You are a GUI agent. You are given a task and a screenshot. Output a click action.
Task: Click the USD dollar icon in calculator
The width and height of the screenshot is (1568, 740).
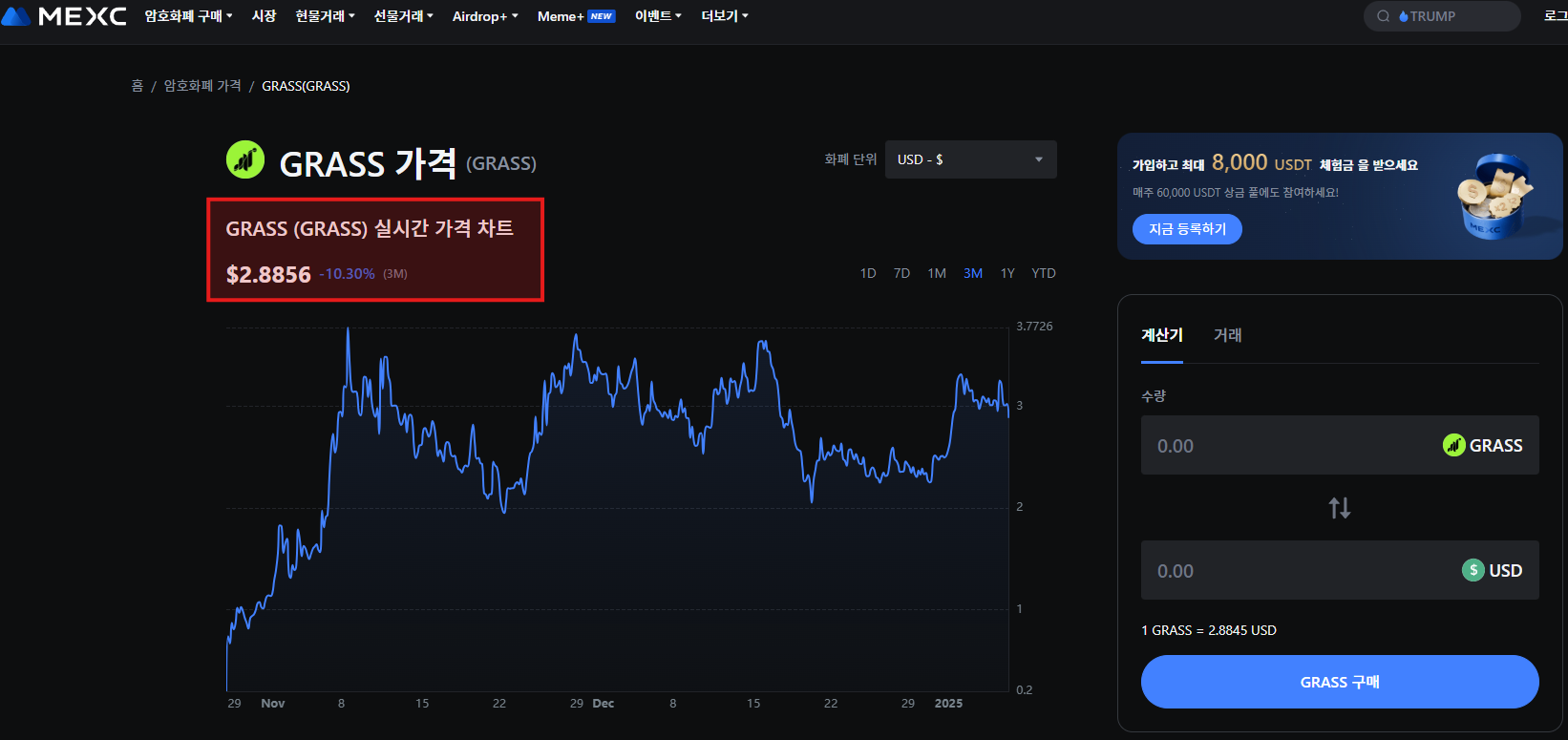(x=1473, y=570)
